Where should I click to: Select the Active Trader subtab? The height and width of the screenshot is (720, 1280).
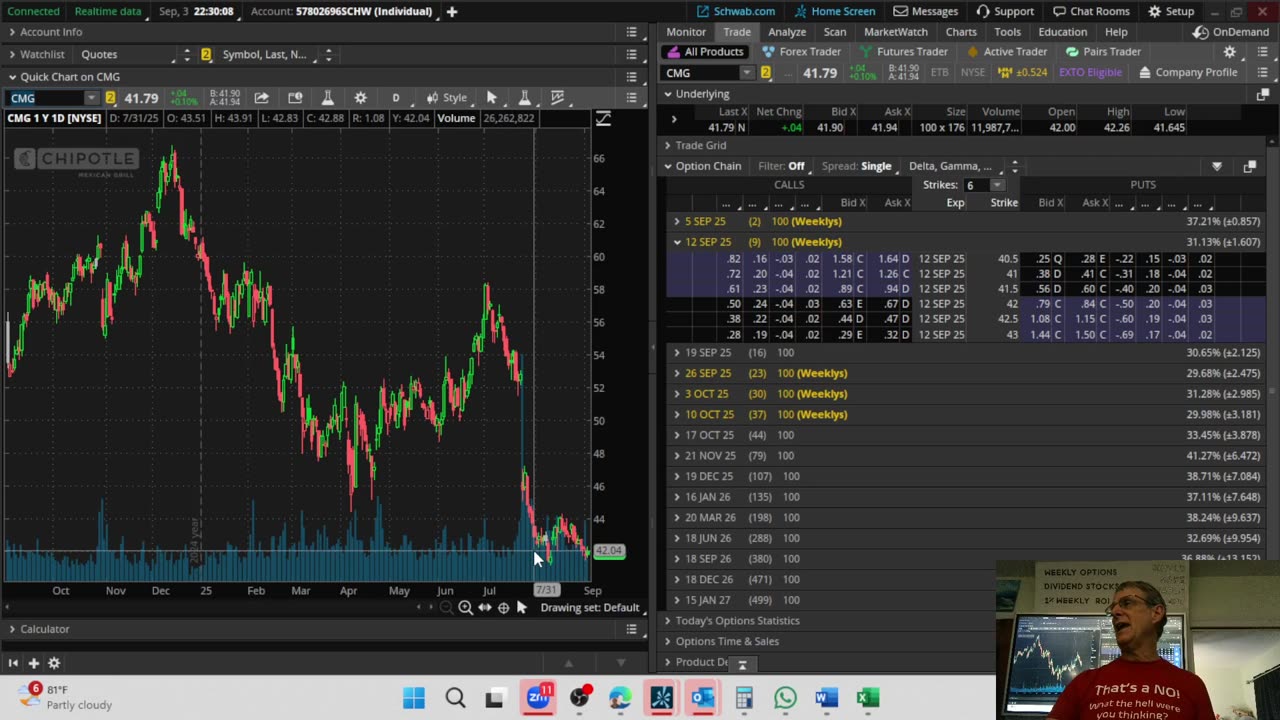pyautogui.click(x=1006, y=52)
